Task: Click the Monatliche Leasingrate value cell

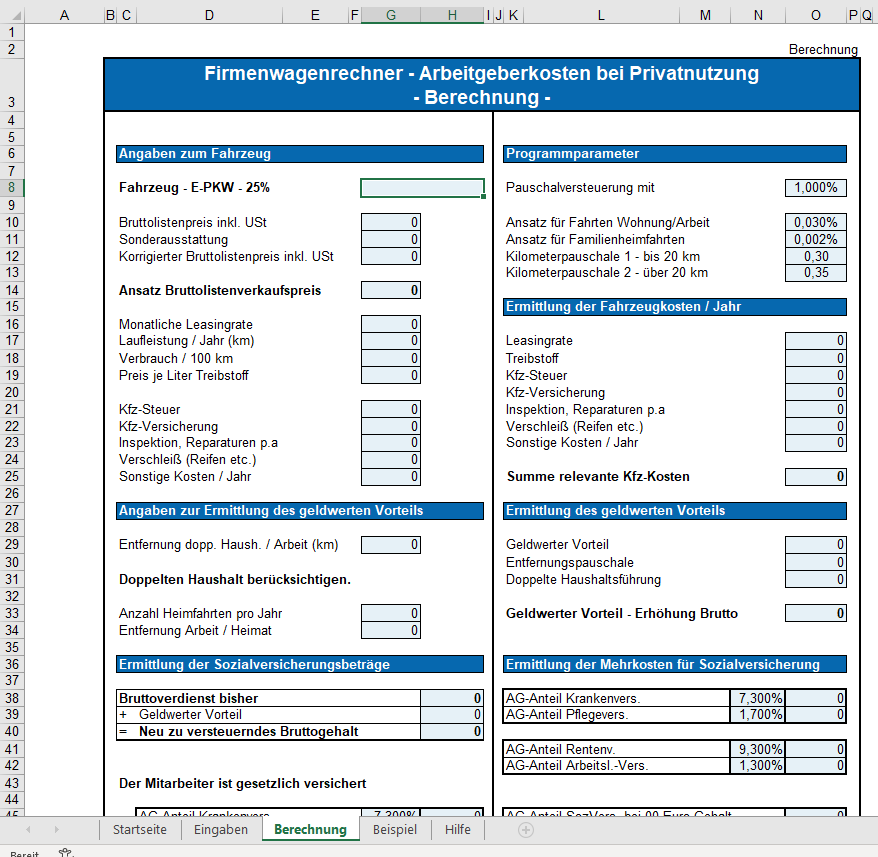Action: [391, 324]
